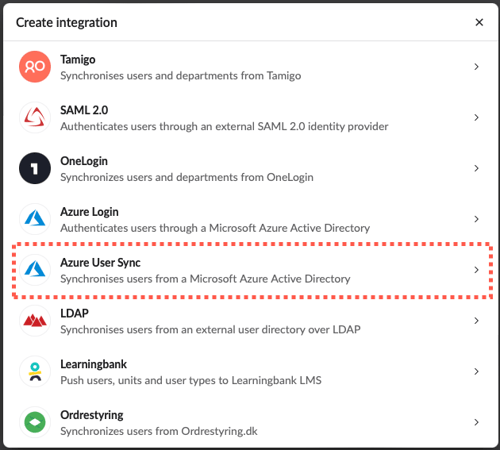Open Azure User Sync chevron arrow

click(x=477, y=270)
